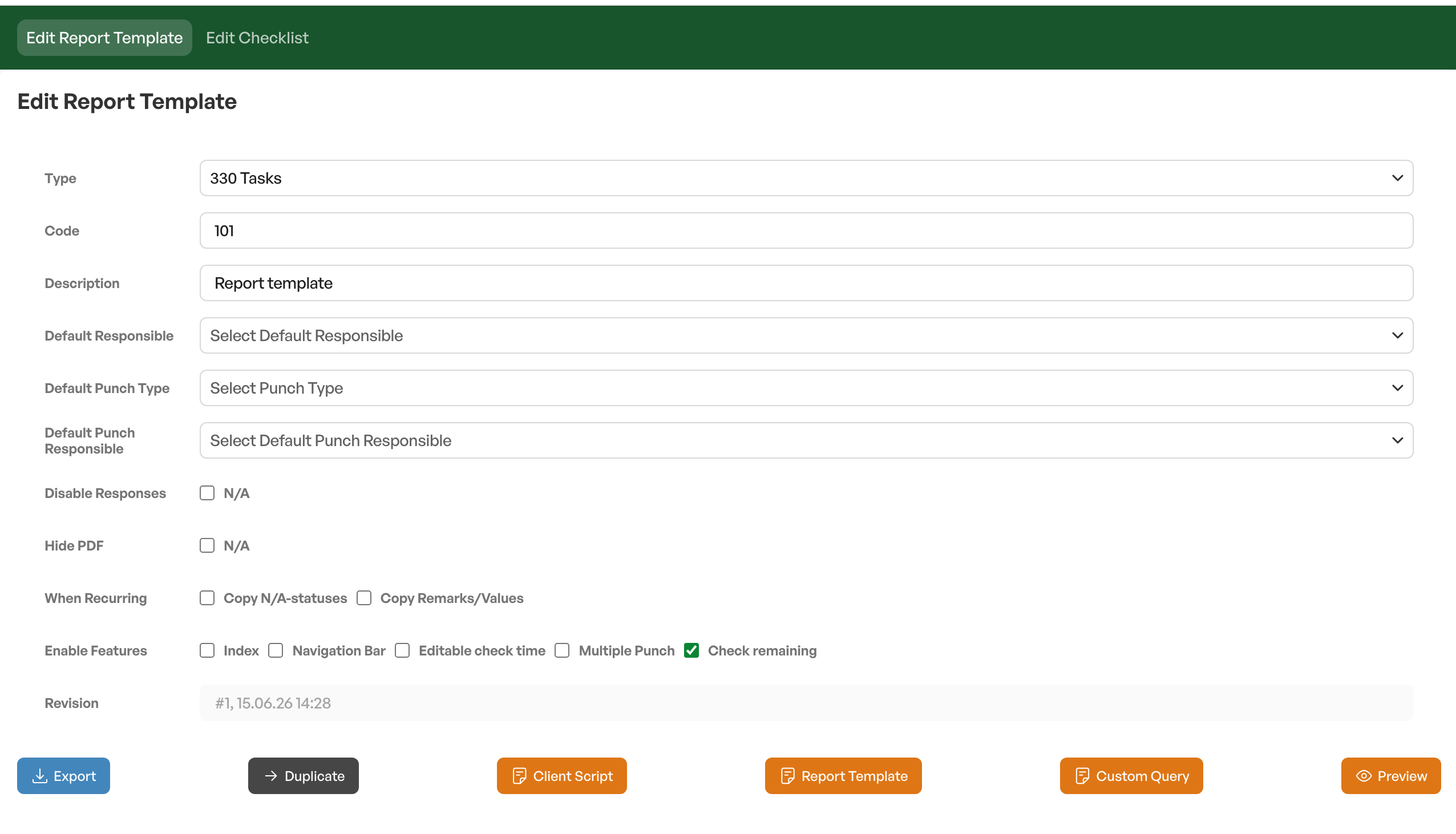Click the Revision field showing #1, 15.06.26
1456x834 pixels.
[807, 703]
